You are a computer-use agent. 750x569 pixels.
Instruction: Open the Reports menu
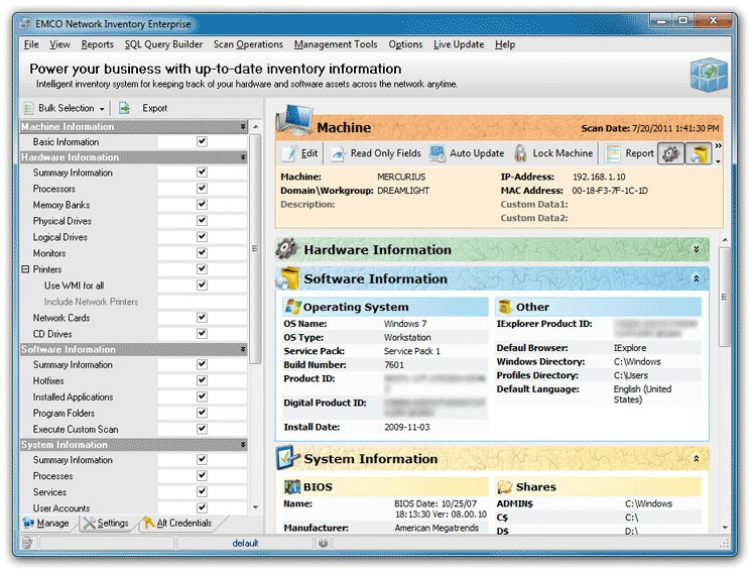point(97,44)
